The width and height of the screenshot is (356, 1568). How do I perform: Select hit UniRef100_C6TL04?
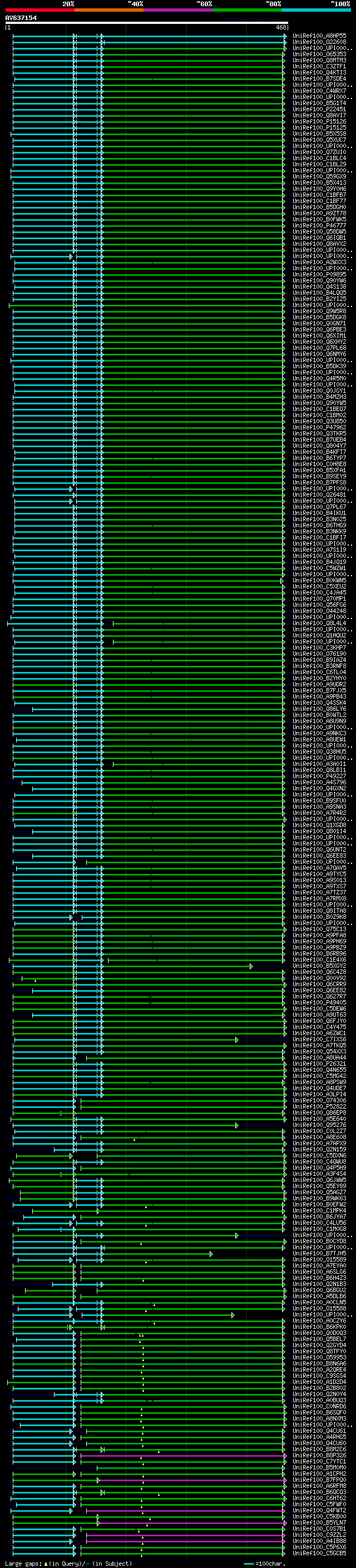319,672
